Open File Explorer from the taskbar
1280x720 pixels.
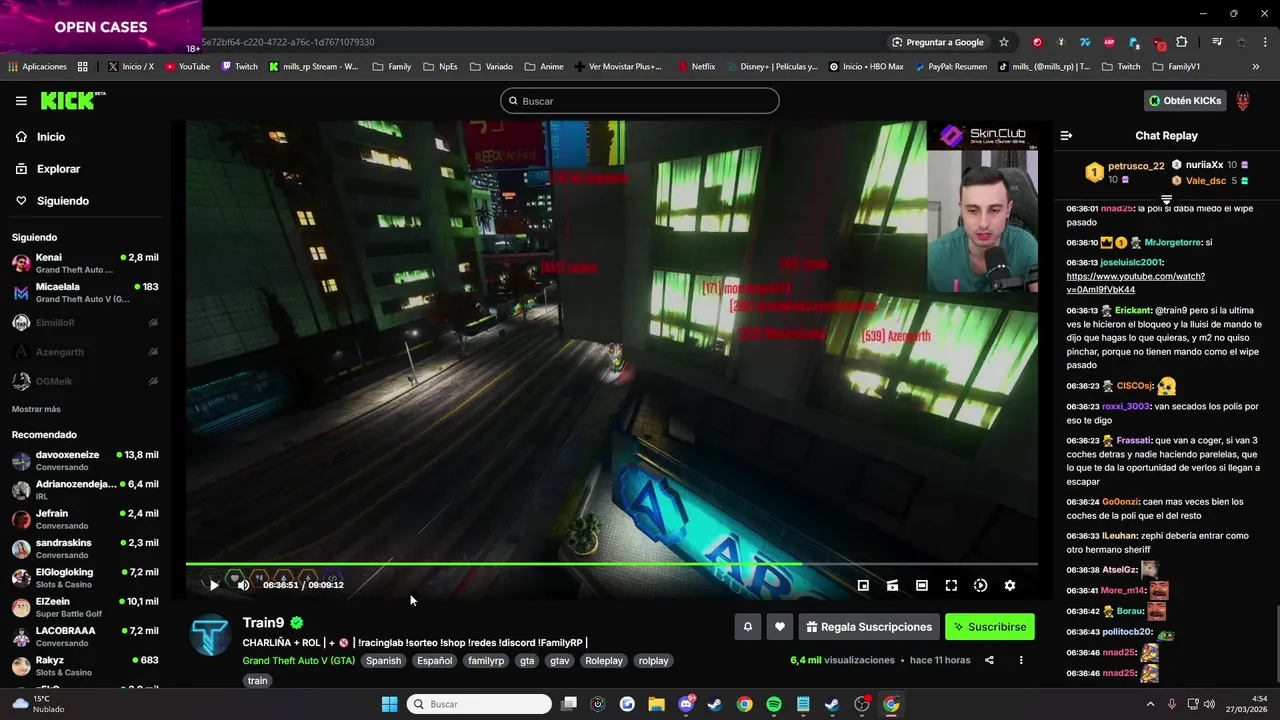[x=656, y=704]
